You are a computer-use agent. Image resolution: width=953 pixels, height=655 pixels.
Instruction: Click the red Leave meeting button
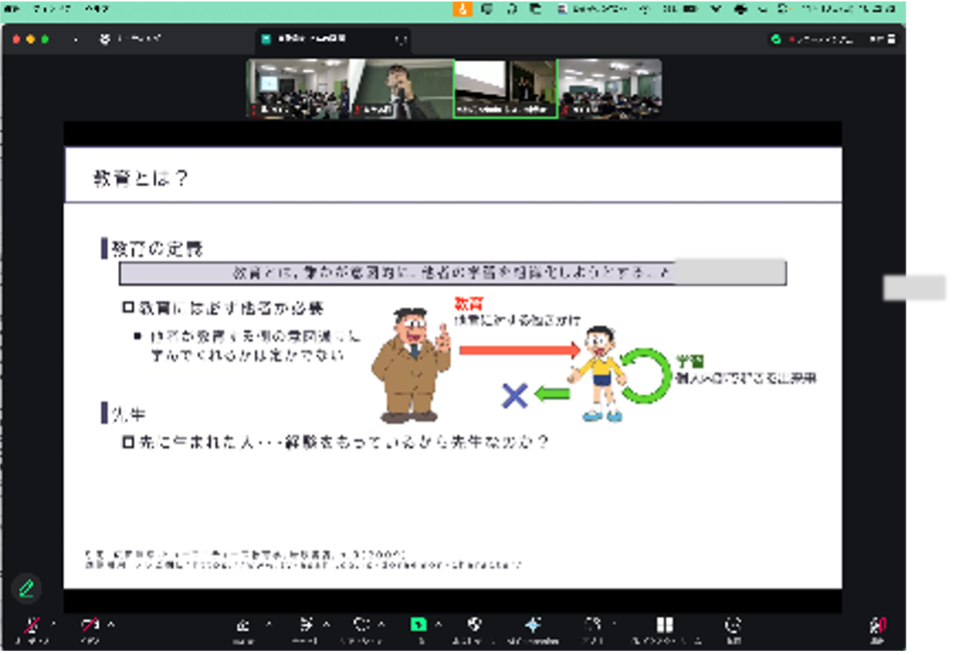coord(877,626)
